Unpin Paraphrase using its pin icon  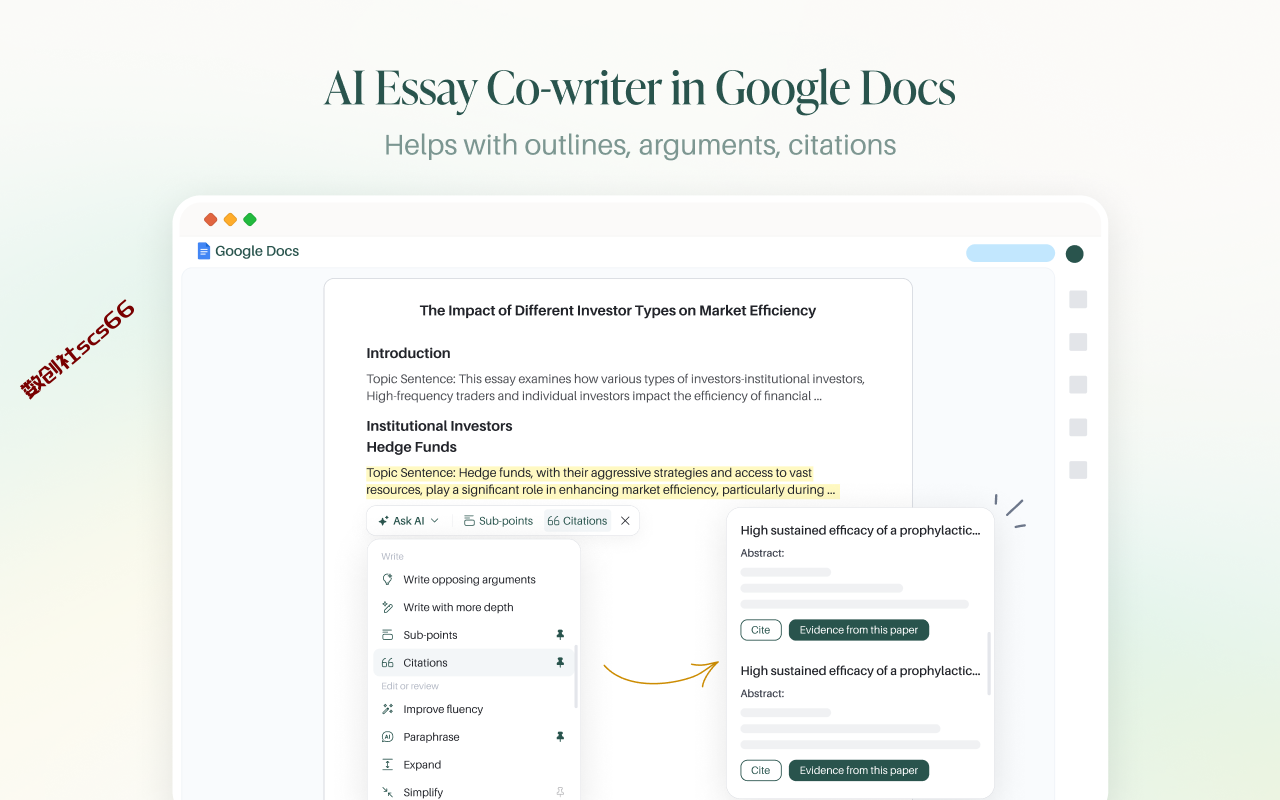pos(560,737)
